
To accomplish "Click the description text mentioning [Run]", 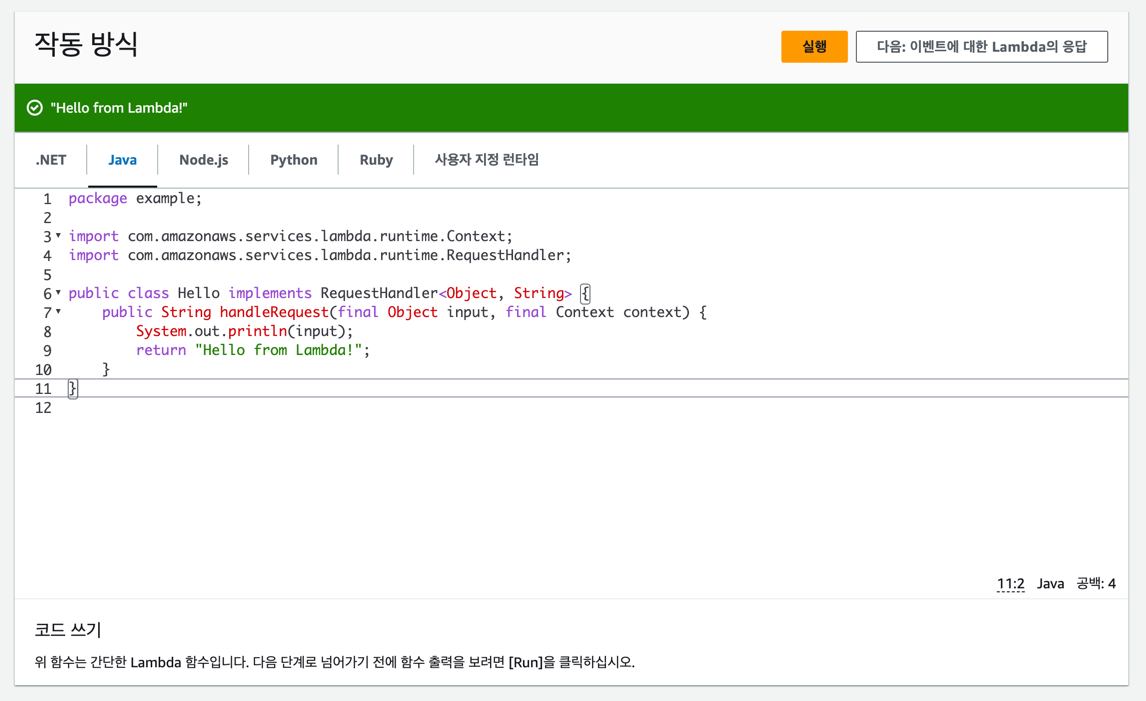I will pos(335,662).
